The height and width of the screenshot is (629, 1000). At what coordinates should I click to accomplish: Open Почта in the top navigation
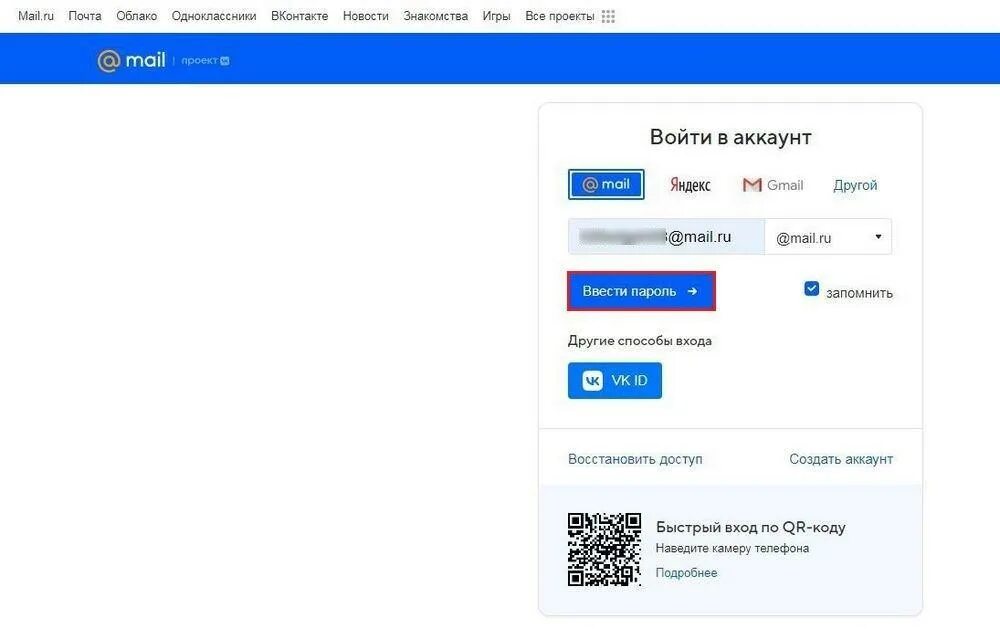click(x=85, y=16)
